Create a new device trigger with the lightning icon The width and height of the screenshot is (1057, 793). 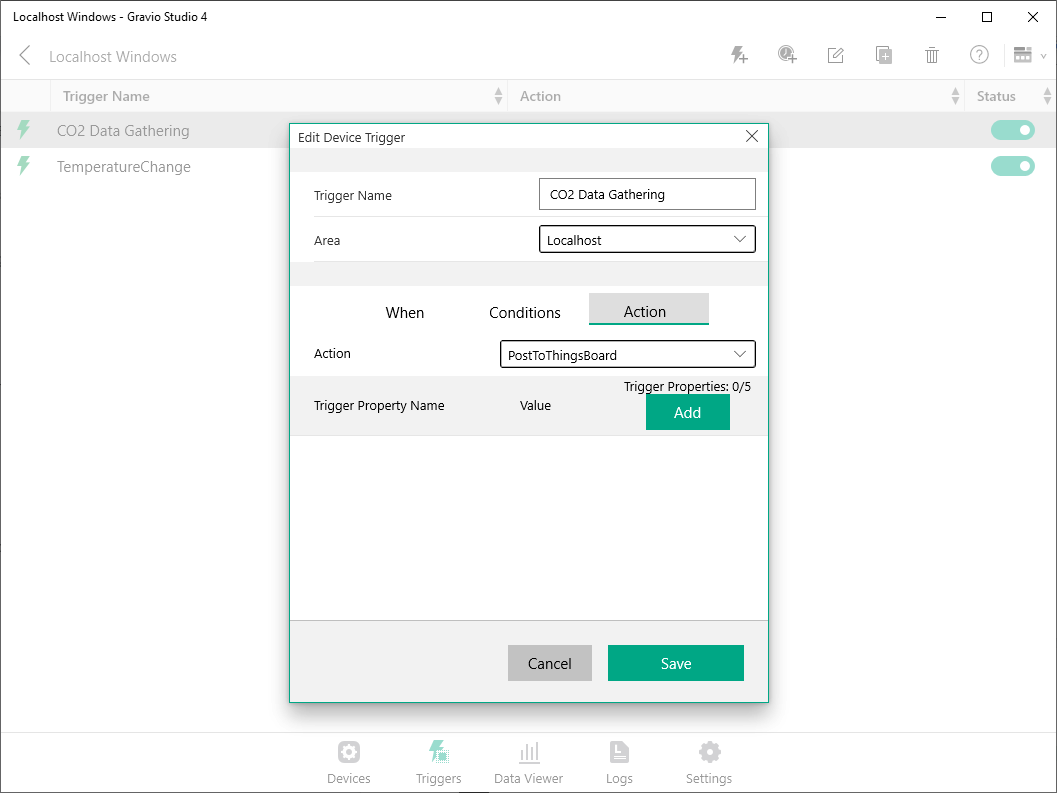(x=739, y=55)
